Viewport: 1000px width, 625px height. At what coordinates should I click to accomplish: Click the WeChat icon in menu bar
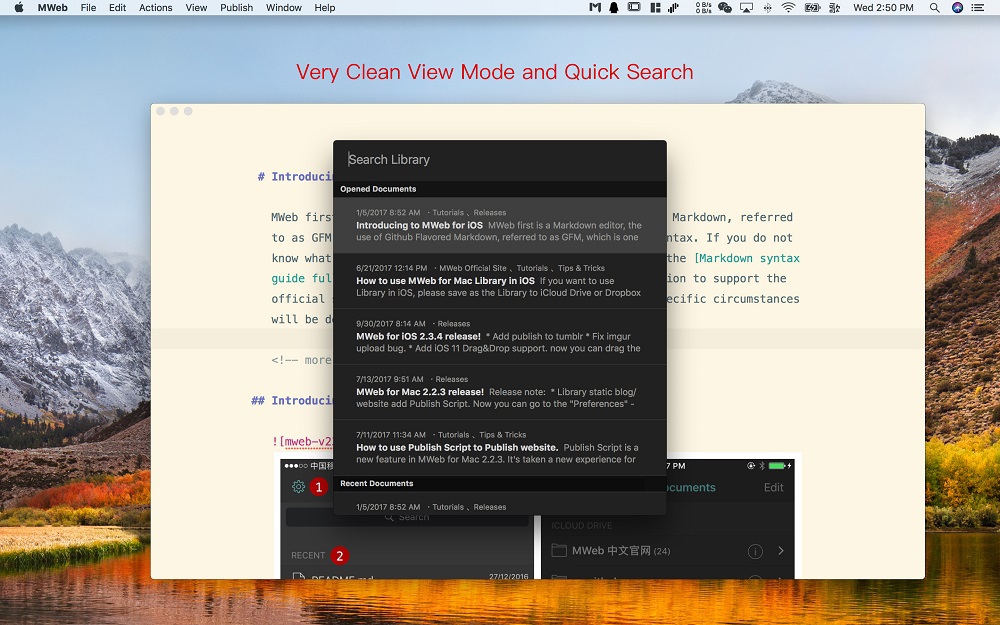tap(725, 8)
